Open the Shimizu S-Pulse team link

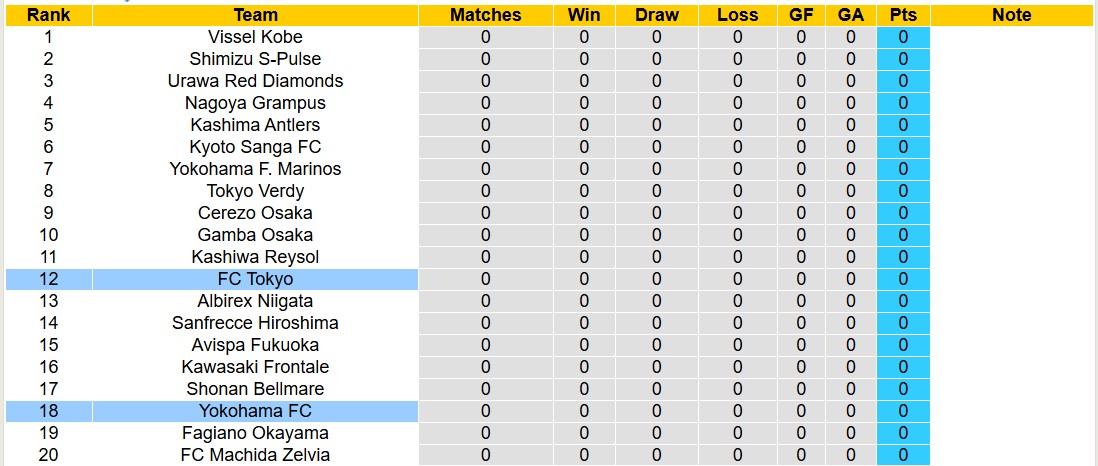coord(255,59)
